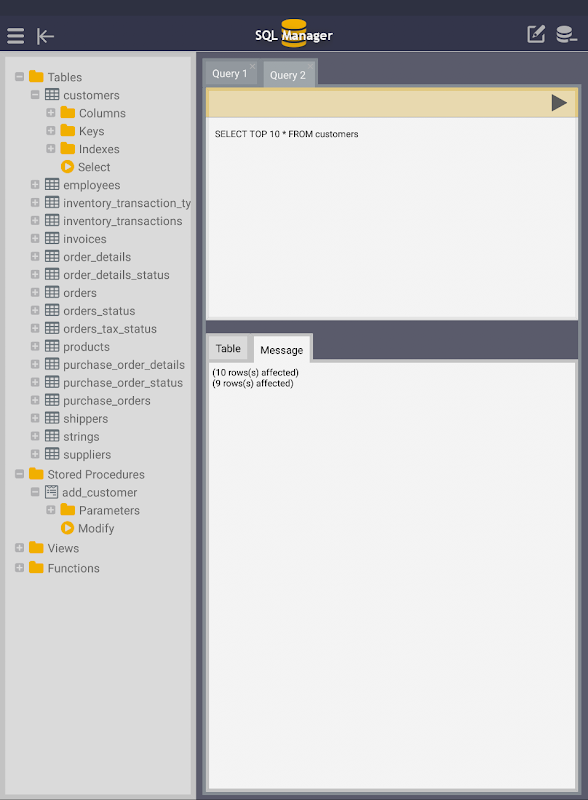Viewport: 588px width, 800px height.
Task: Open the Table results tab
Action: [228, 348]
